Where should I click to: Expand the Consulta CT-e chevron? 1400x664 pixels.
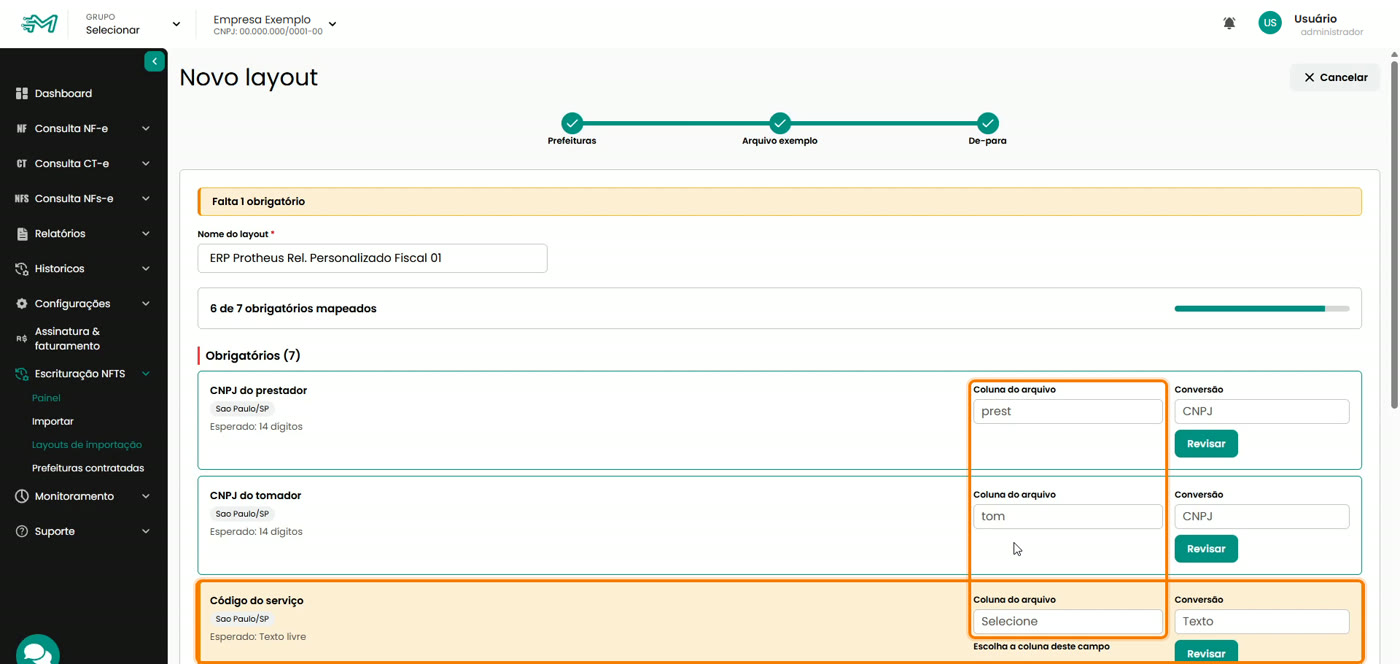(x=146, y=164)
